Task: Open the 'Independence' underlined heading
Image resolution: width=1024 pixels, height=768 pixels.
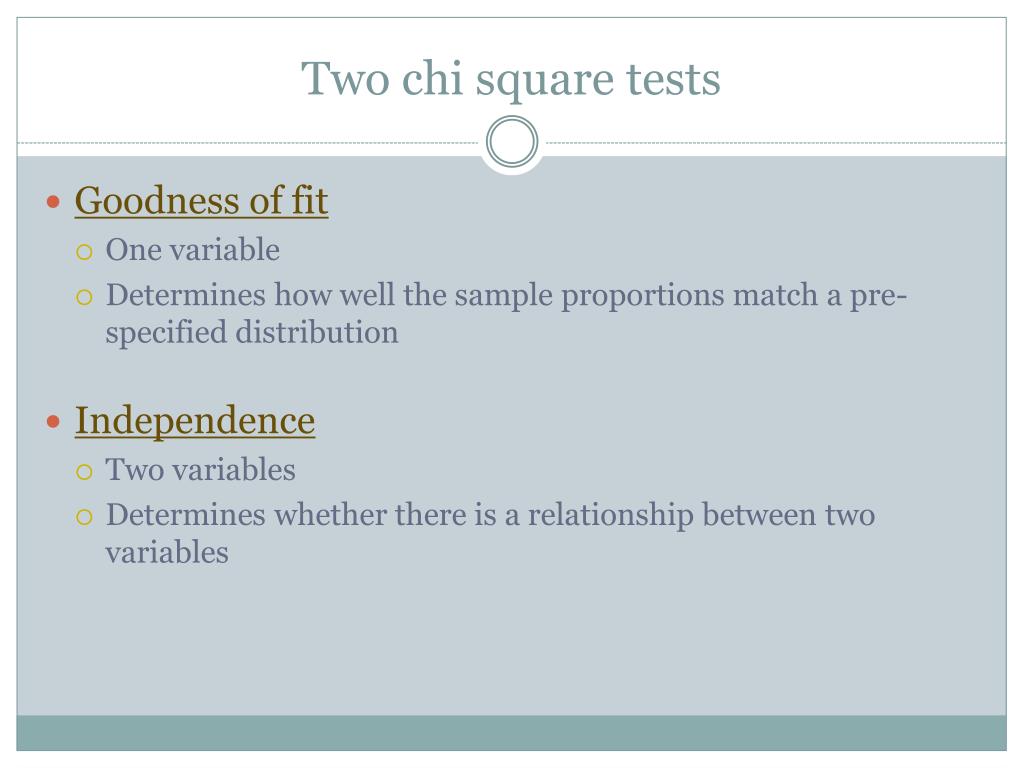Action: coord(195,421)
